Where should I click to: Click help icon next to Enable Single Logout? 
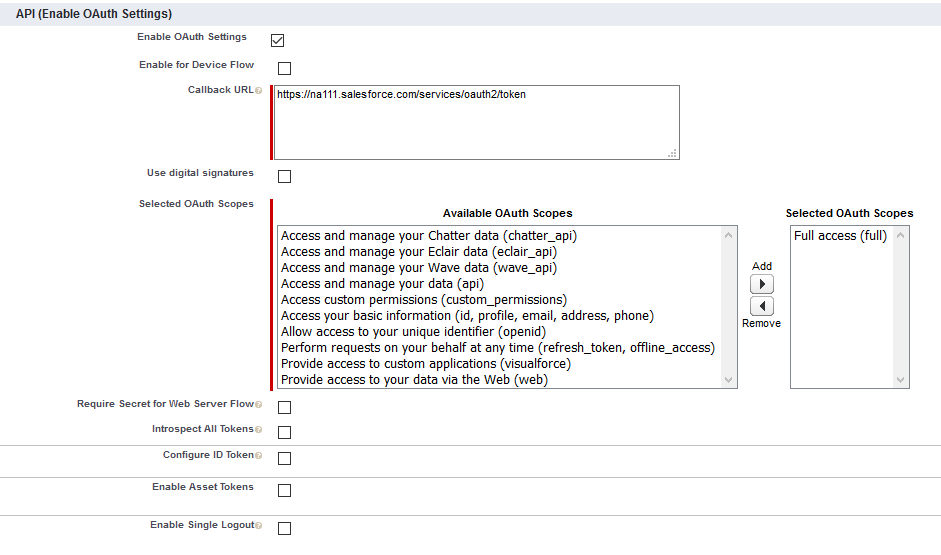click(x=258, y=526)
